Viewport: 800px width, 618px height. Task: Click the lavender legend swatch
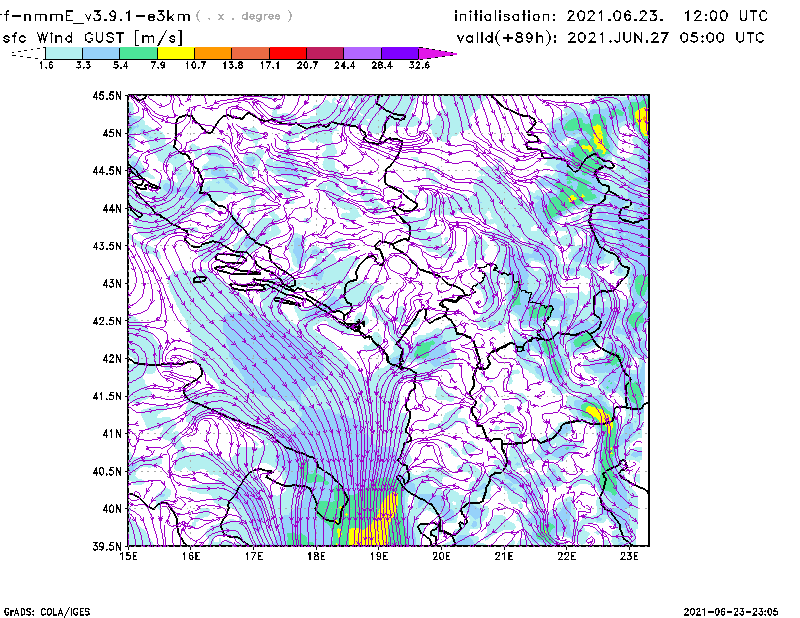[x=362, y=53]
